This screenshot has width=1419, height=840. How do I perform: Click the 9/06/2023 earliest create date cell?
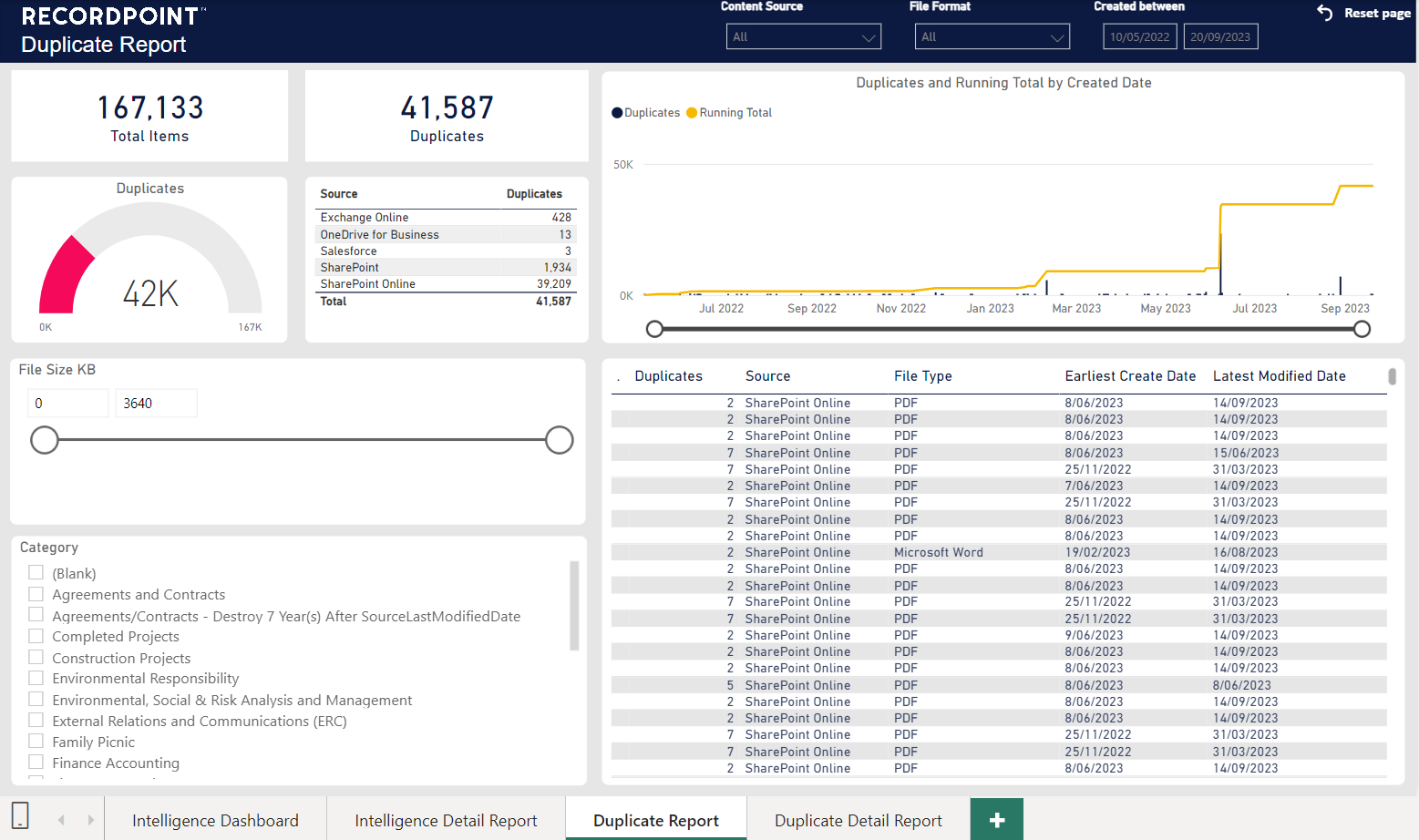click(1094, 635)
